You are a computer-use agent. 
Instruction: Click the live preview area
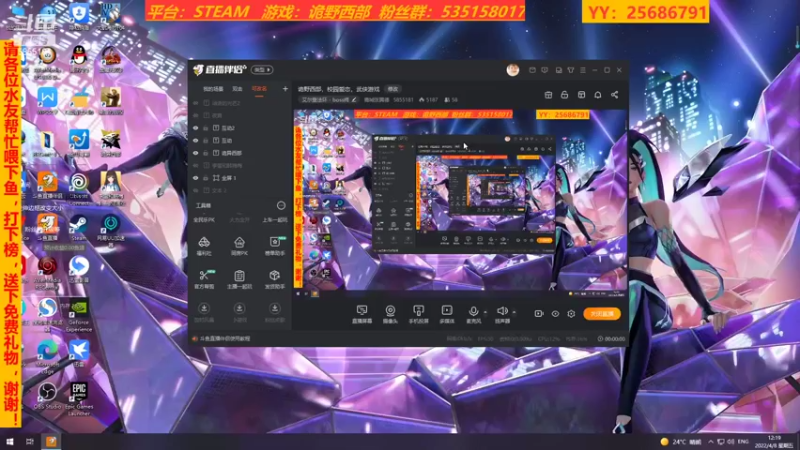pos(460,202)
